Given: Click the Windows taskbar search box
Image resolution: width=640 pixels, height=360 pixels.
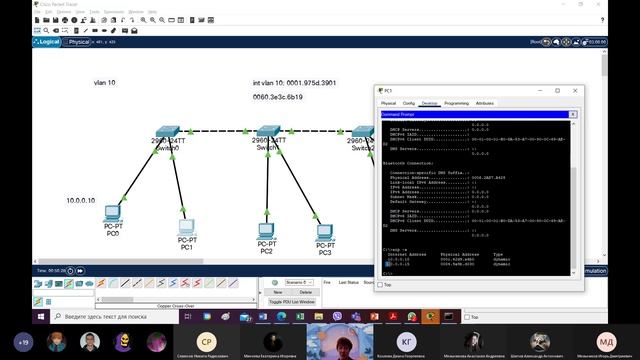Looking at the screenshot, I should (115, 317).
